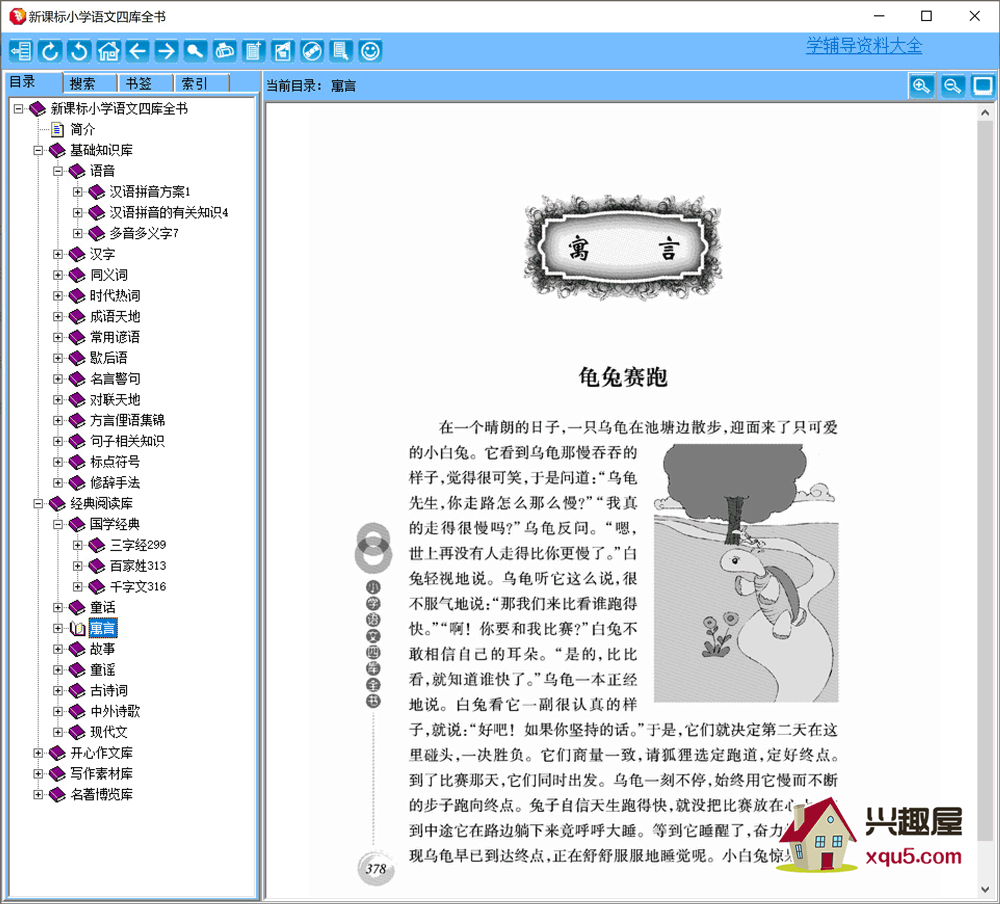Select 千字文316 in the tree
The width and height of the screenshot is (1000, 904).
138,586
